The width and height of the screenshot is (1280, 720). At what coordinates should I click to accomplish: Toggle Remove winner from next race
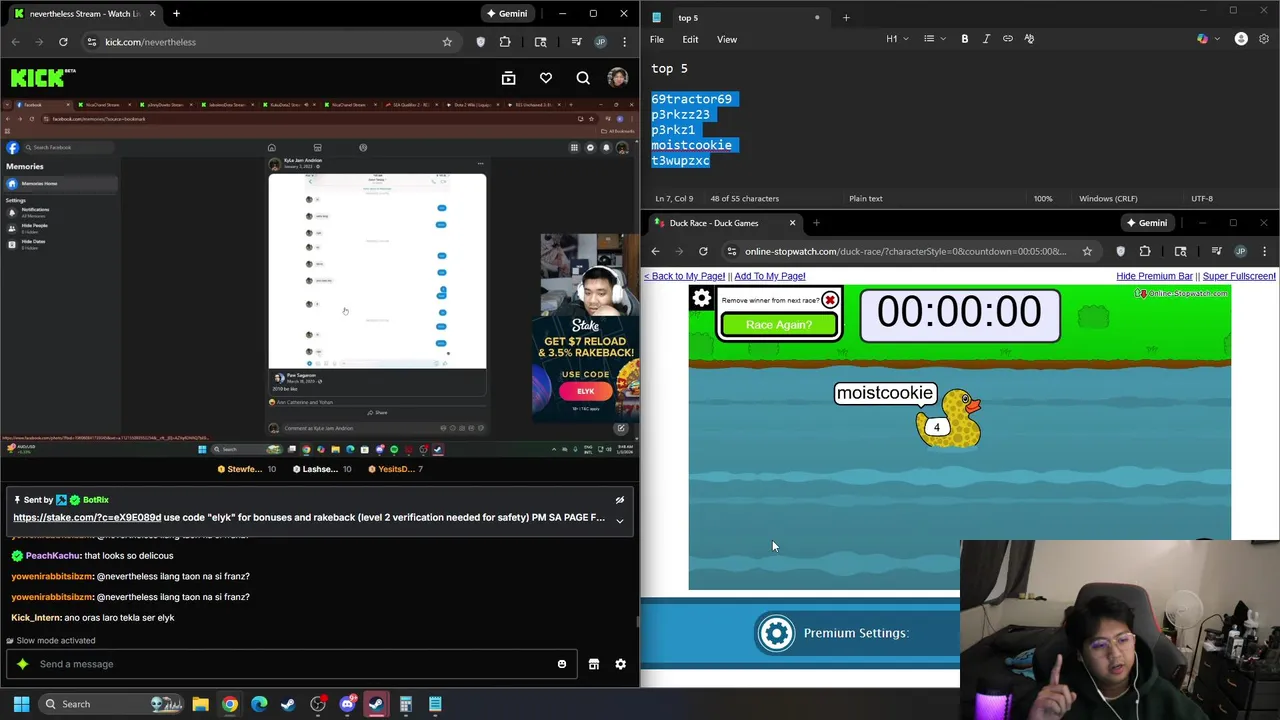click(830, 300)
